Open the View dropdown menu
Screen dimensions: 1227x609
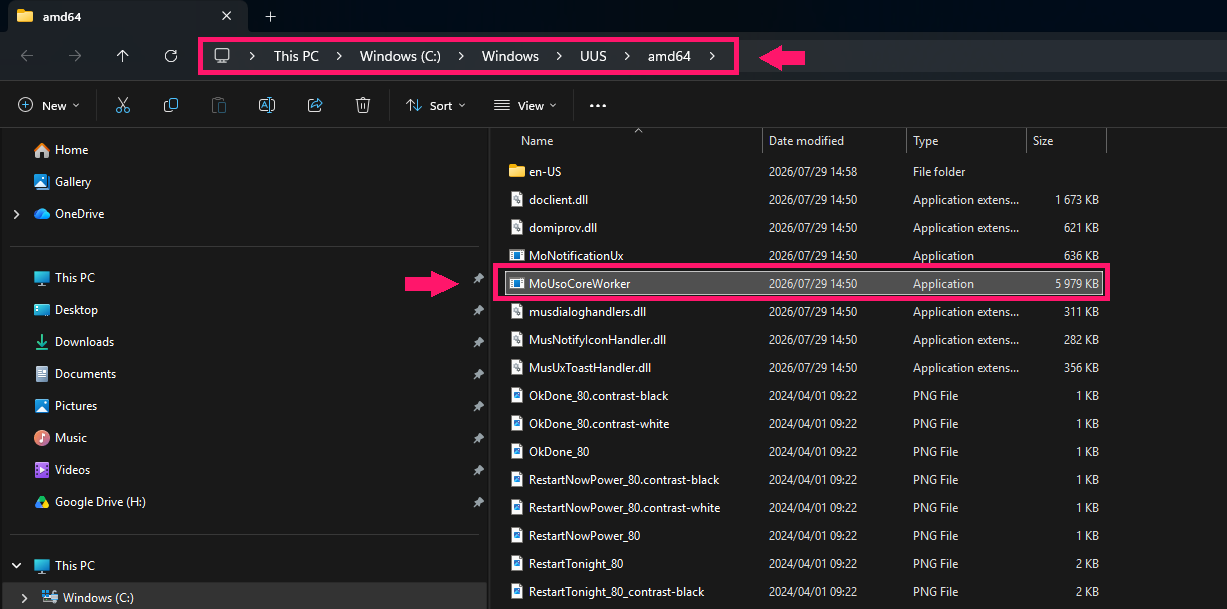tap(525, 105)
